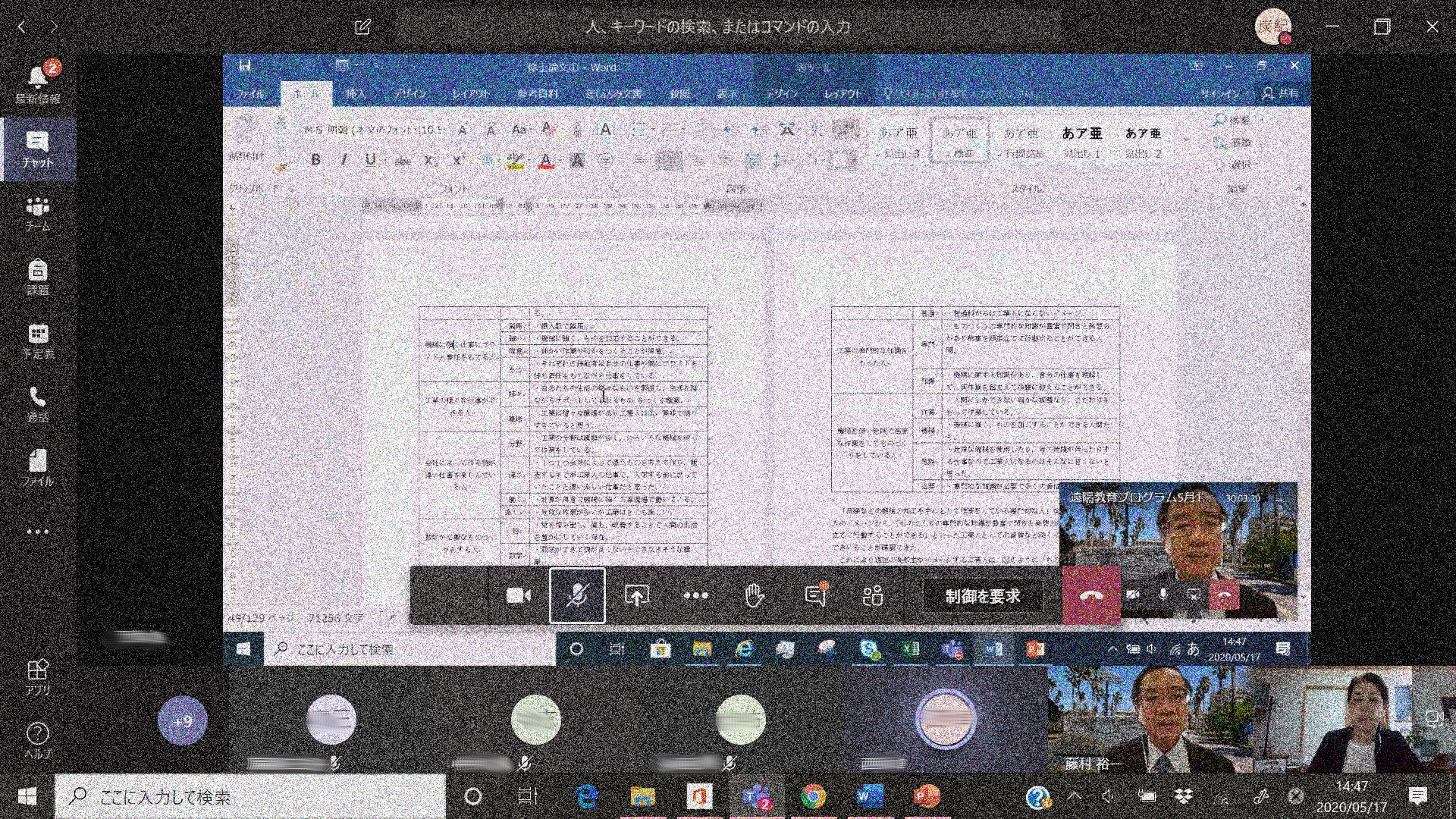Toggle the camera in the meeting control bar
Viewport: 1456px width, 819px height.
(519, 596)
